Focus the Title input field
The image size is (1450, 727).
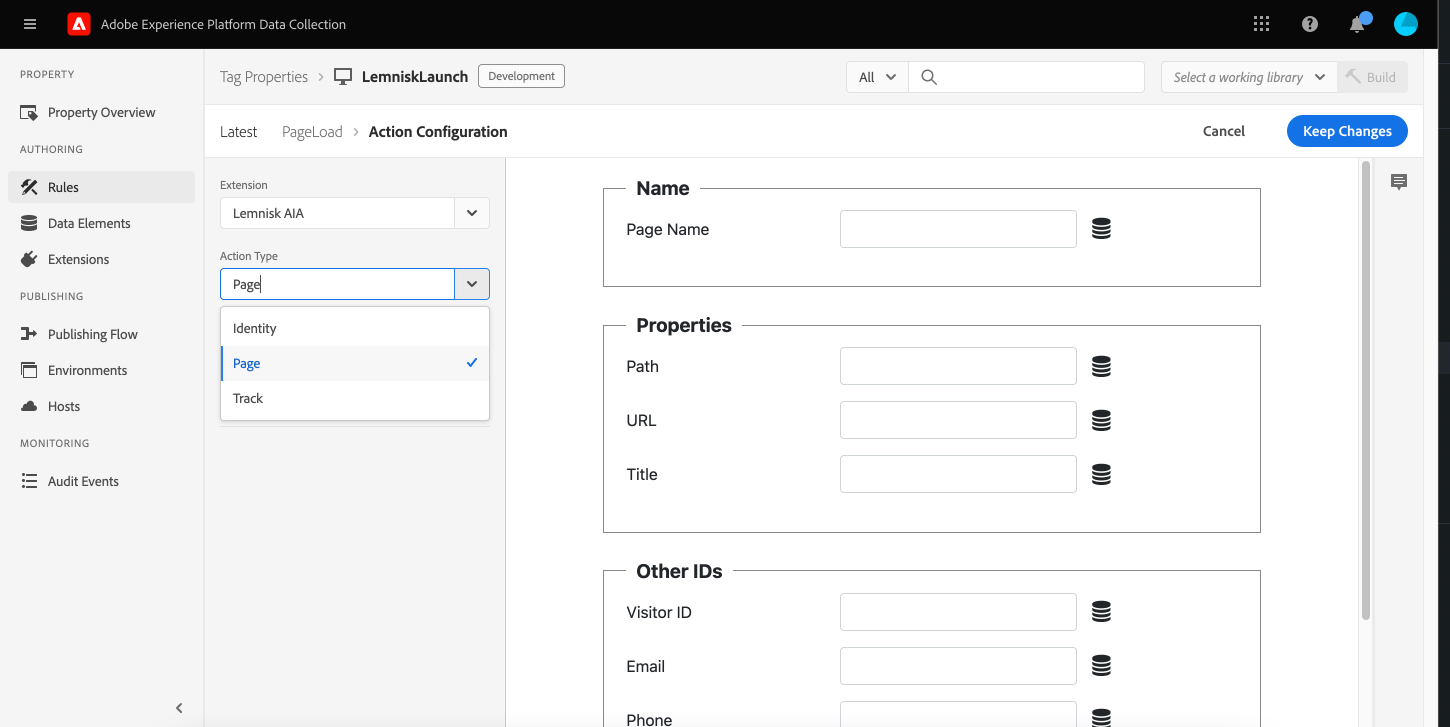[958, 474]
